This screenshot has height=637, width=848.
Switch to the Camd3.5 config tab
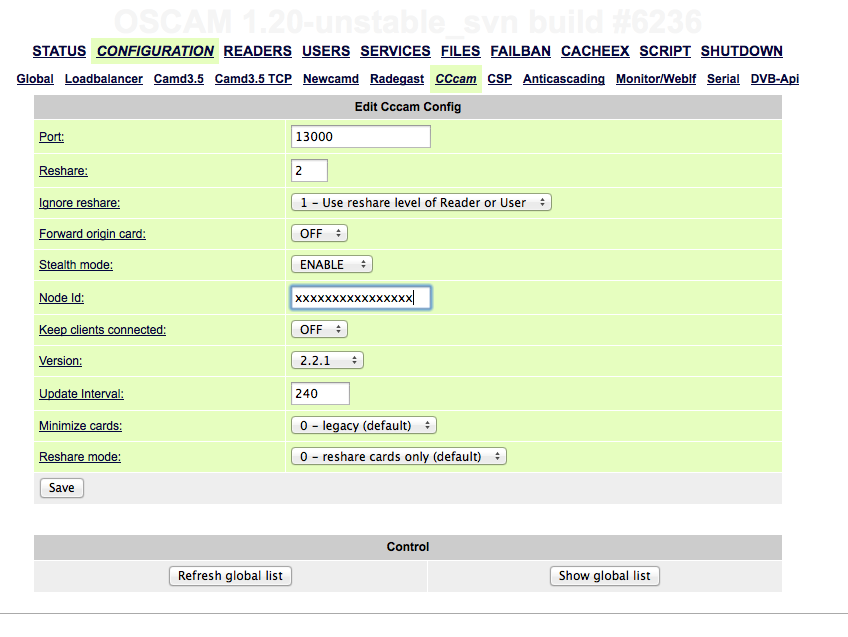pos(178,79)
